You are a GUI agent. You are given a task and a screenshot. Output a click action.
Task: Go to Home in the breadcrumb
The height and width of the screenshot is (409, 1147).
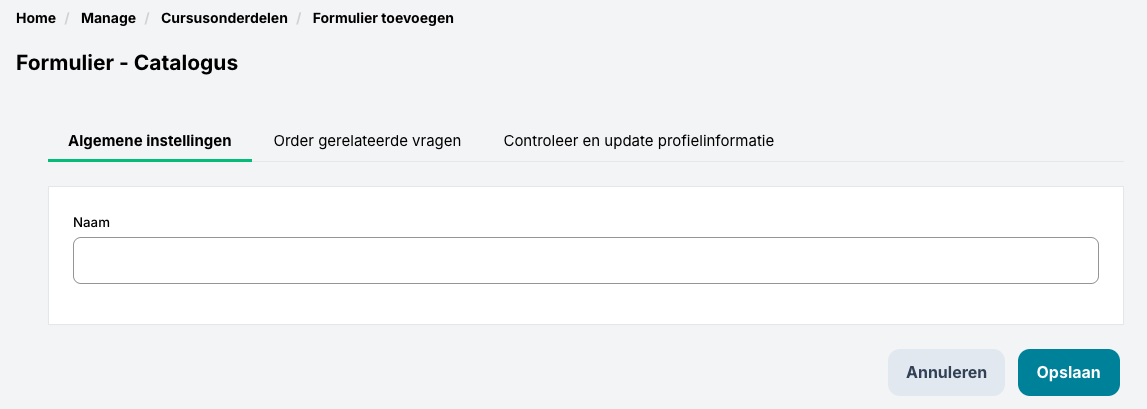pyautogui.click(x=36, y=18)
